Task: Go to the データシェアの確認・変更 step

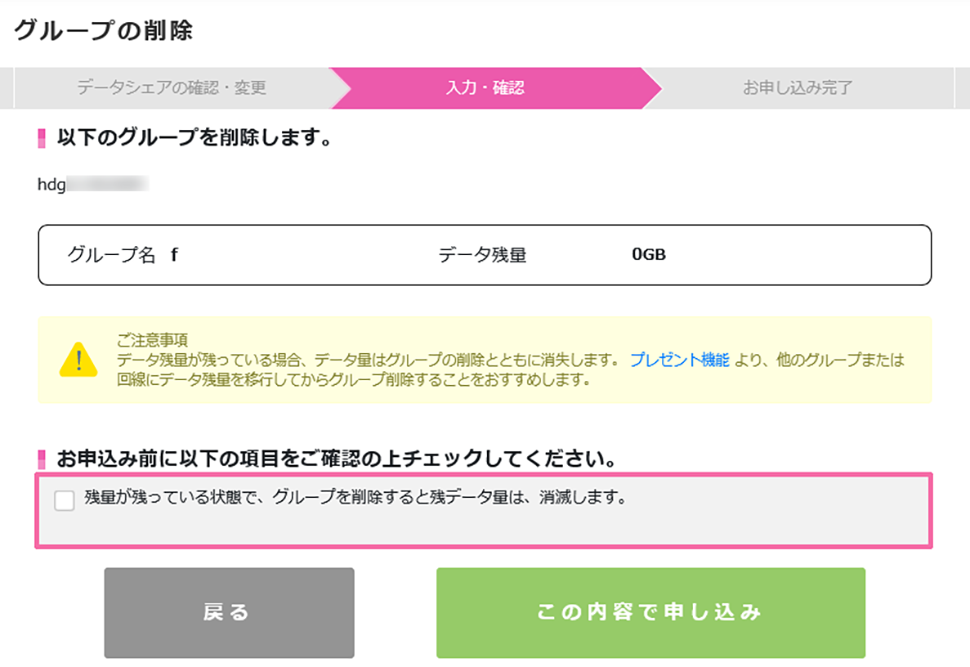Action: click(172, 88)
